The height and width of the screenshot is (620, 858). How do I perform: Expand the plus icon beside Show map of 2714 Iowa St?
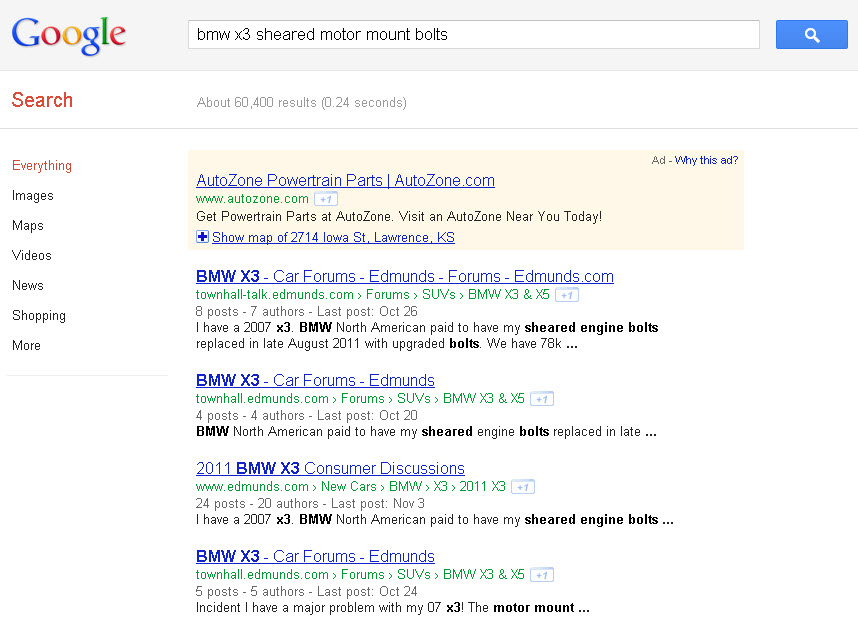pos(202,236)
